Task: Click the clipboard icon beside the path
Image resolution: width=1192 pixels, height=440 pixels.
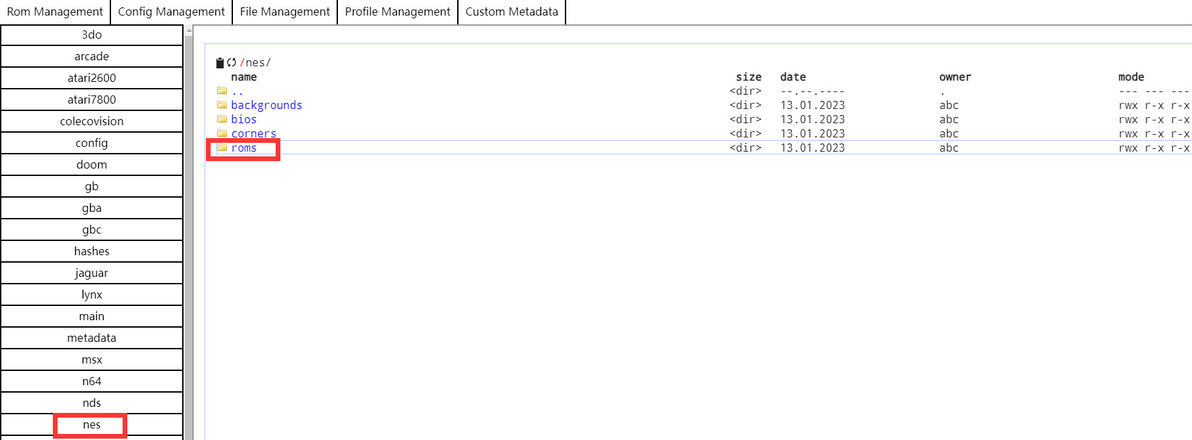Action: click(x=220, y=63)
